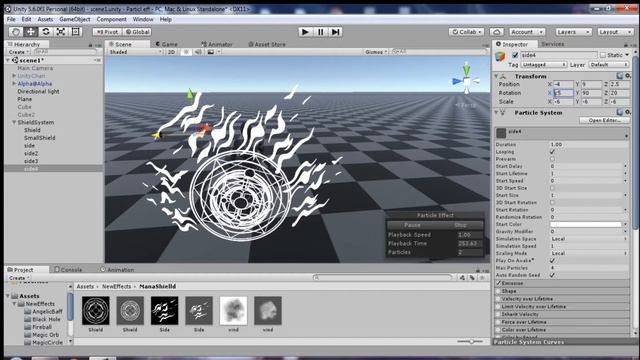640x360 pixels.
Task: Open the Asset Store tab
Action: coord(267,44)
